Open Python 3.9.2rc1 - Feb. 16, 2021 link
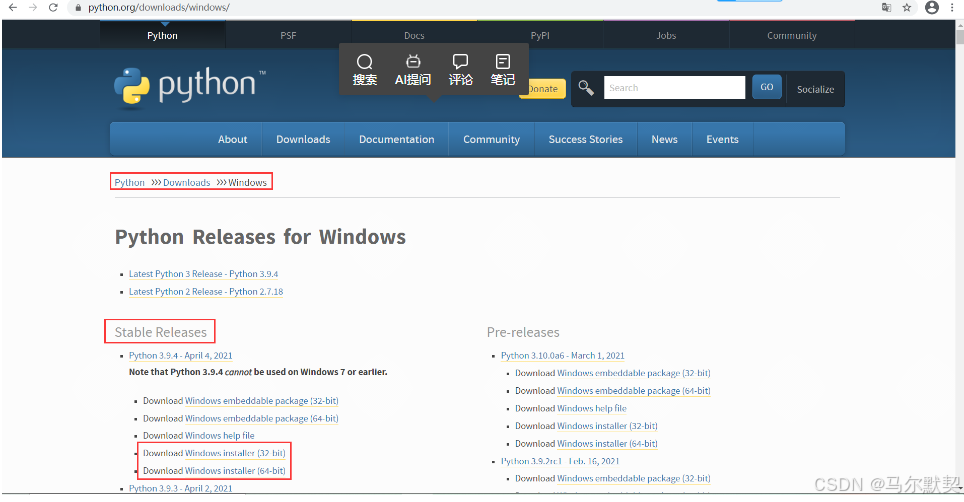Screen dimensions: 964x502 click(x=560, y=461)
